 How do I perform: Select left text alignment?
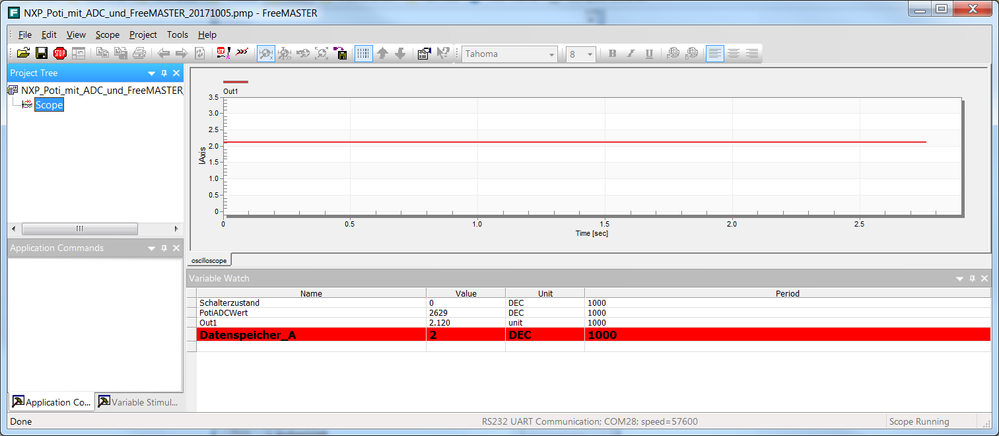pyautogui.click(x=715, y=54)
